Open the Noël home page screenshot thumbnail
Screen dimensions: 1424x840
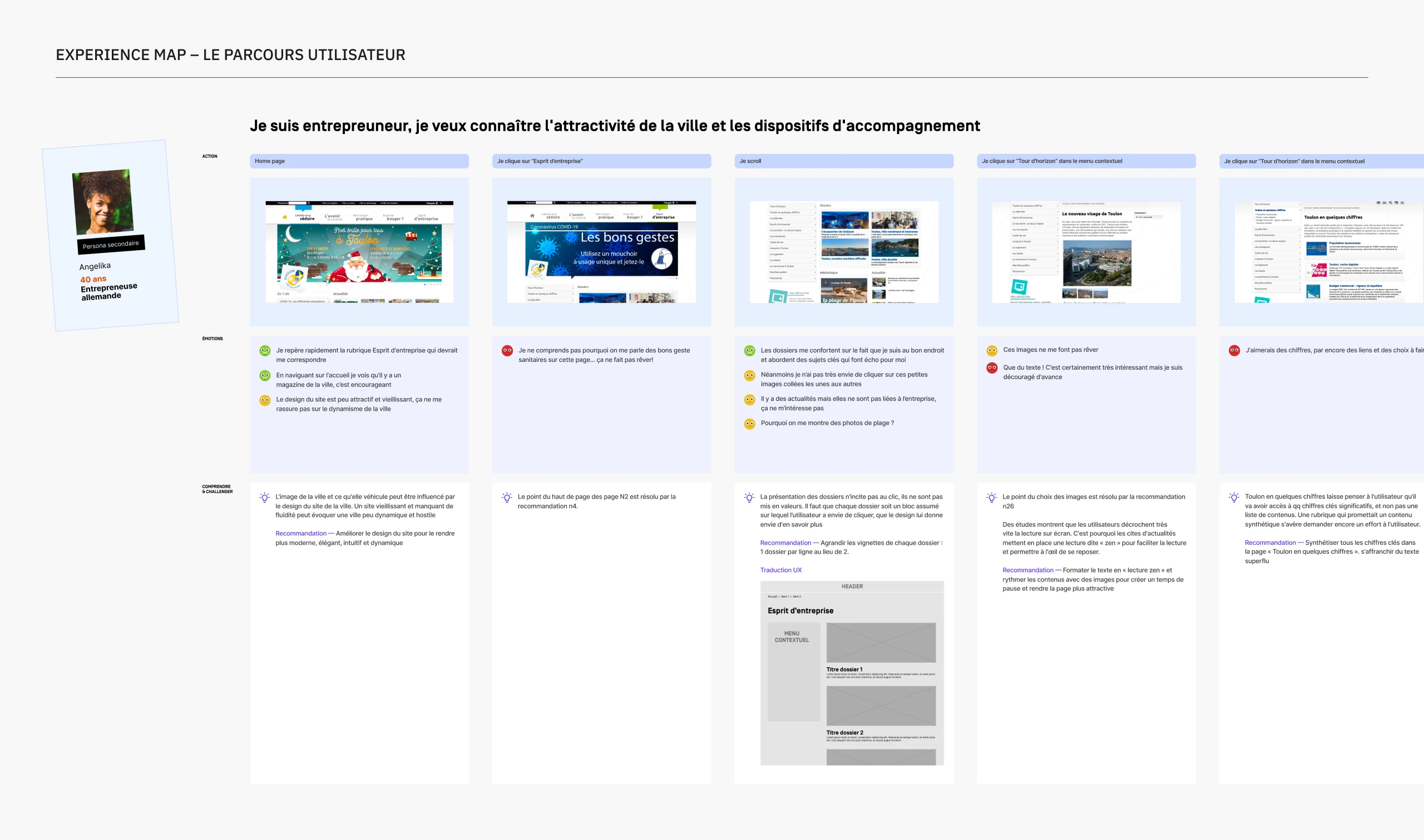[359, 252]
